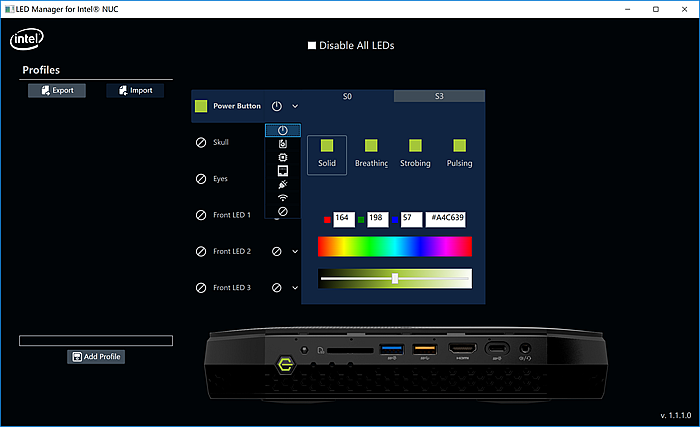Select the Skull LED row label

(221, 142)
